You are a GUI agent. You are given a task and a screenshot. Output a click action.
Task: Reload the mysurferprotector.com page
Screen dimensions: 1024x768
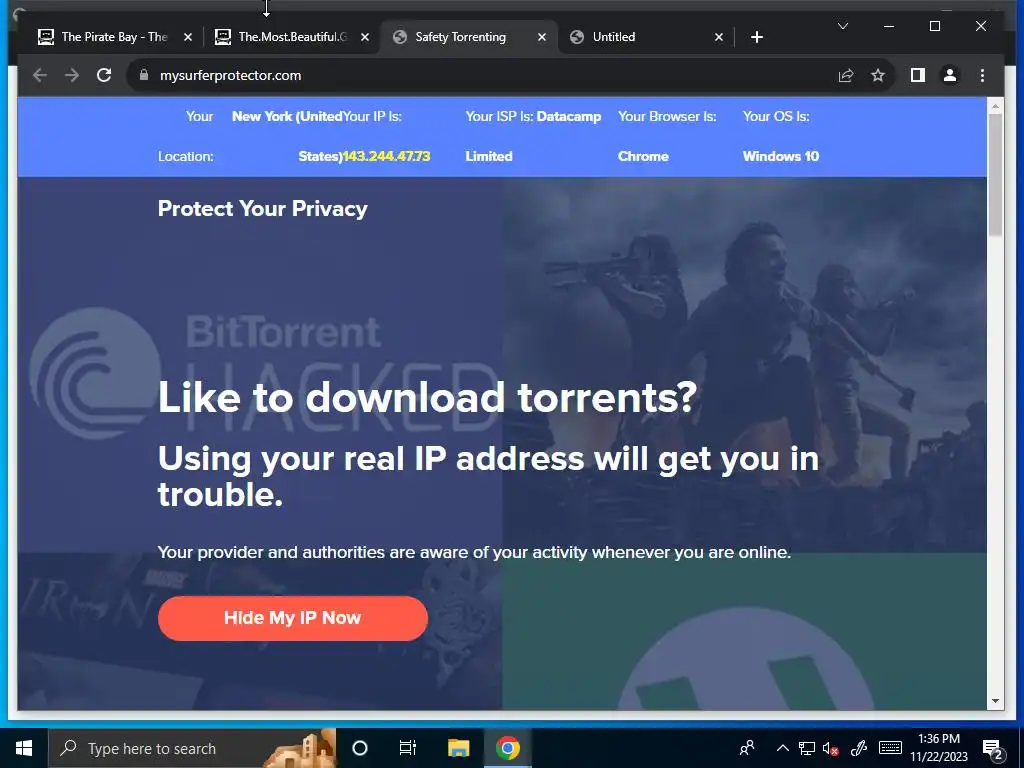point(104,76)
